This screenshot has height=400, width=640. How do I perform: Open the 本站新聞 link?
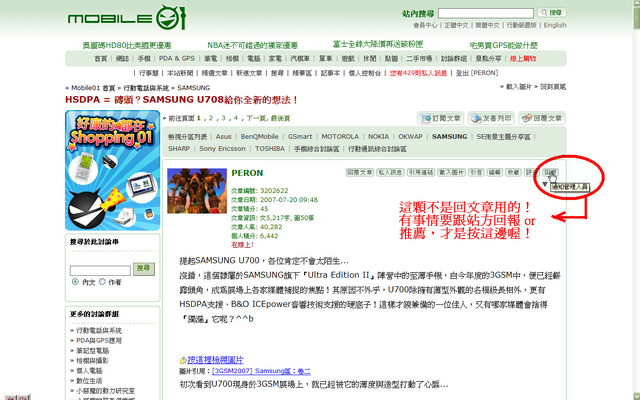[x=180, y=73]
